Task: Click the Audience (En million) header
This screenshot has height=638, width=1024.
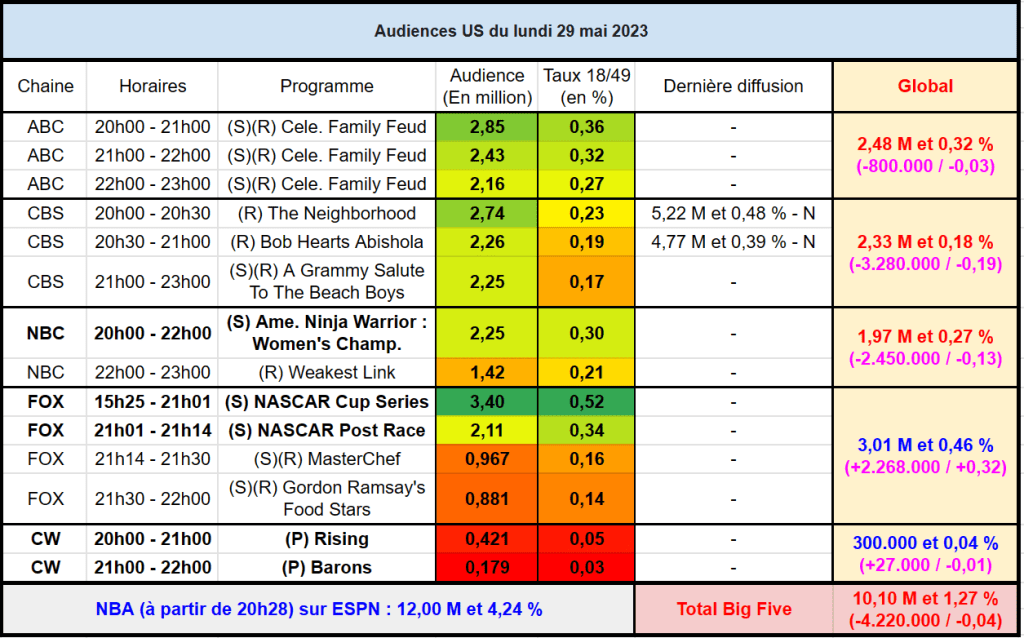Action: 487,86
